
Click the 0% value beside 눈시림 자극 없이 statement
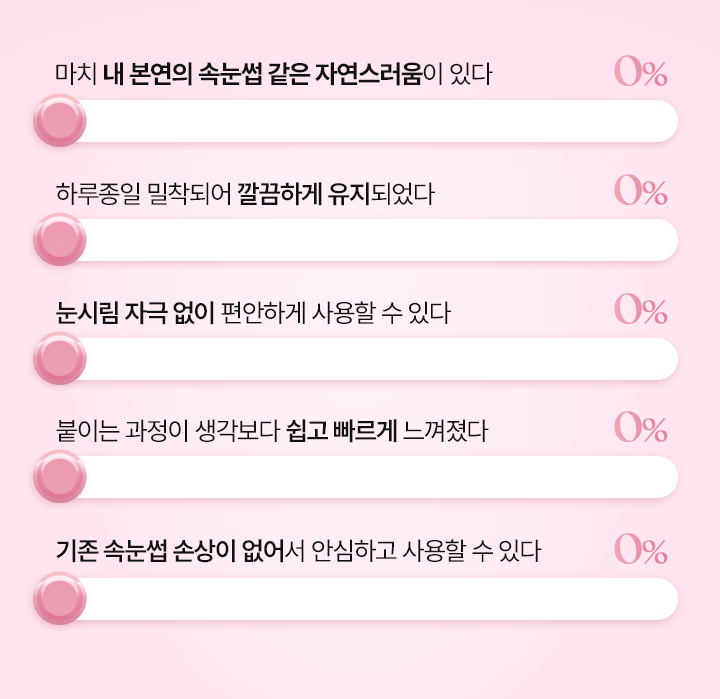(x=641, y=311)
